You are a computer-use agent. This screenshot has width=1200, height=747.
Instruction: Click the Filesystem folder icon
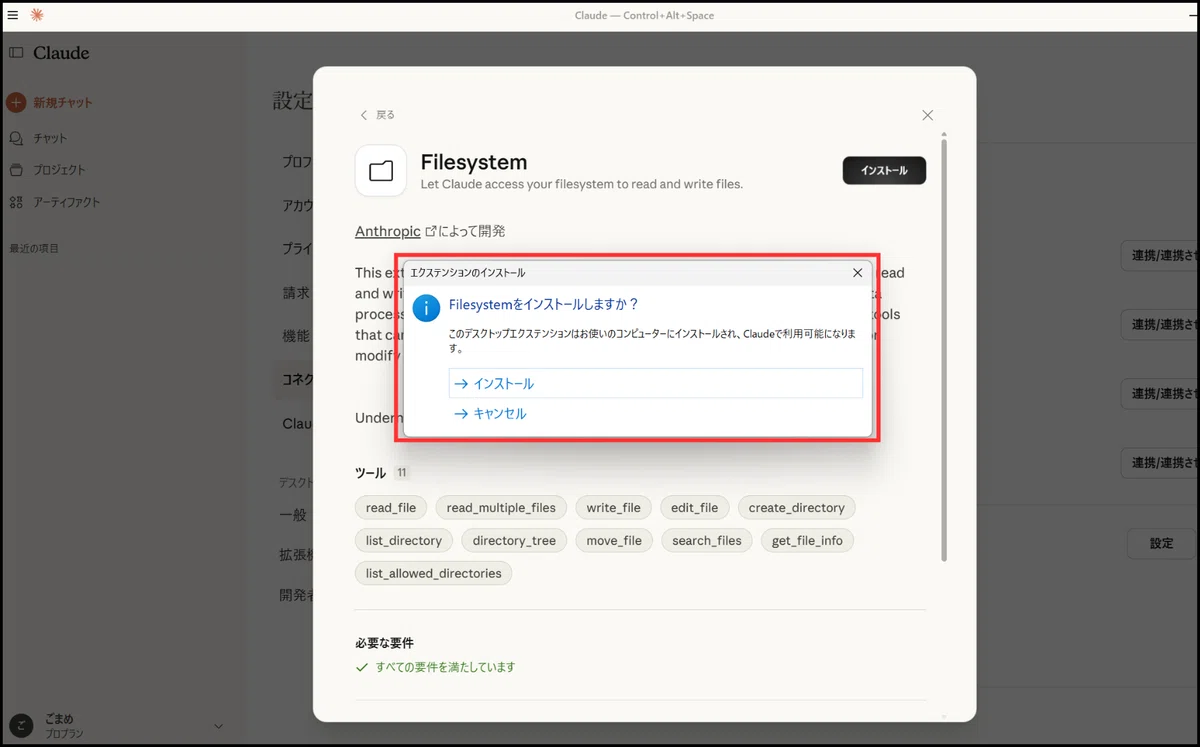coord(381,171)
